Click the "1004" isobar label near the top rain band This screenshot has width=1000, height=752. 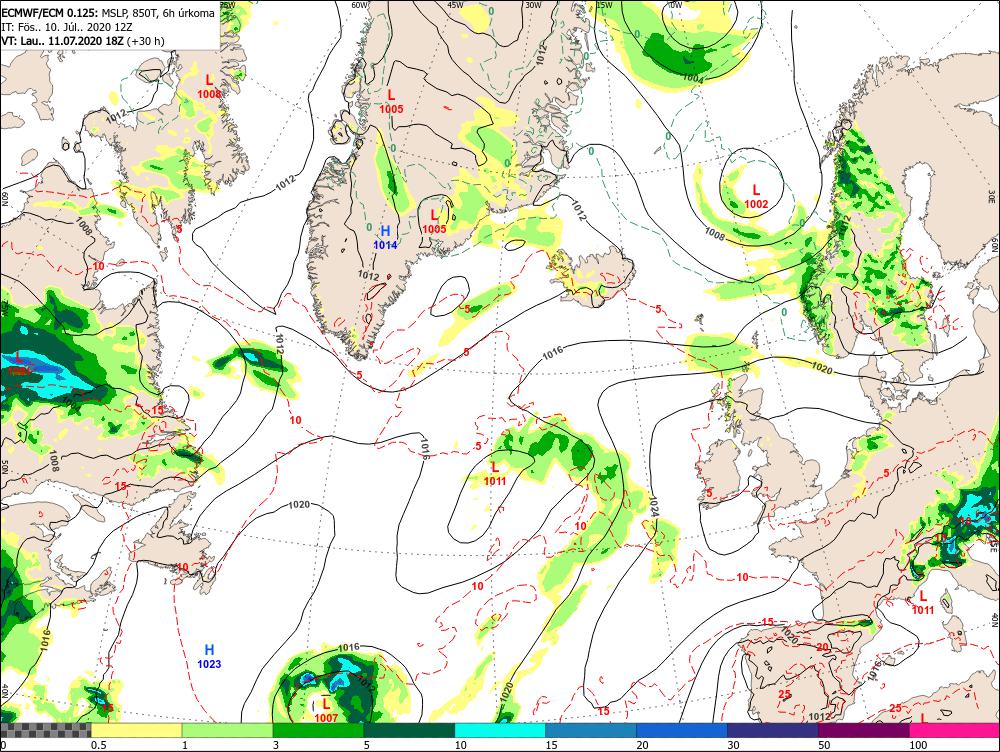693,78
